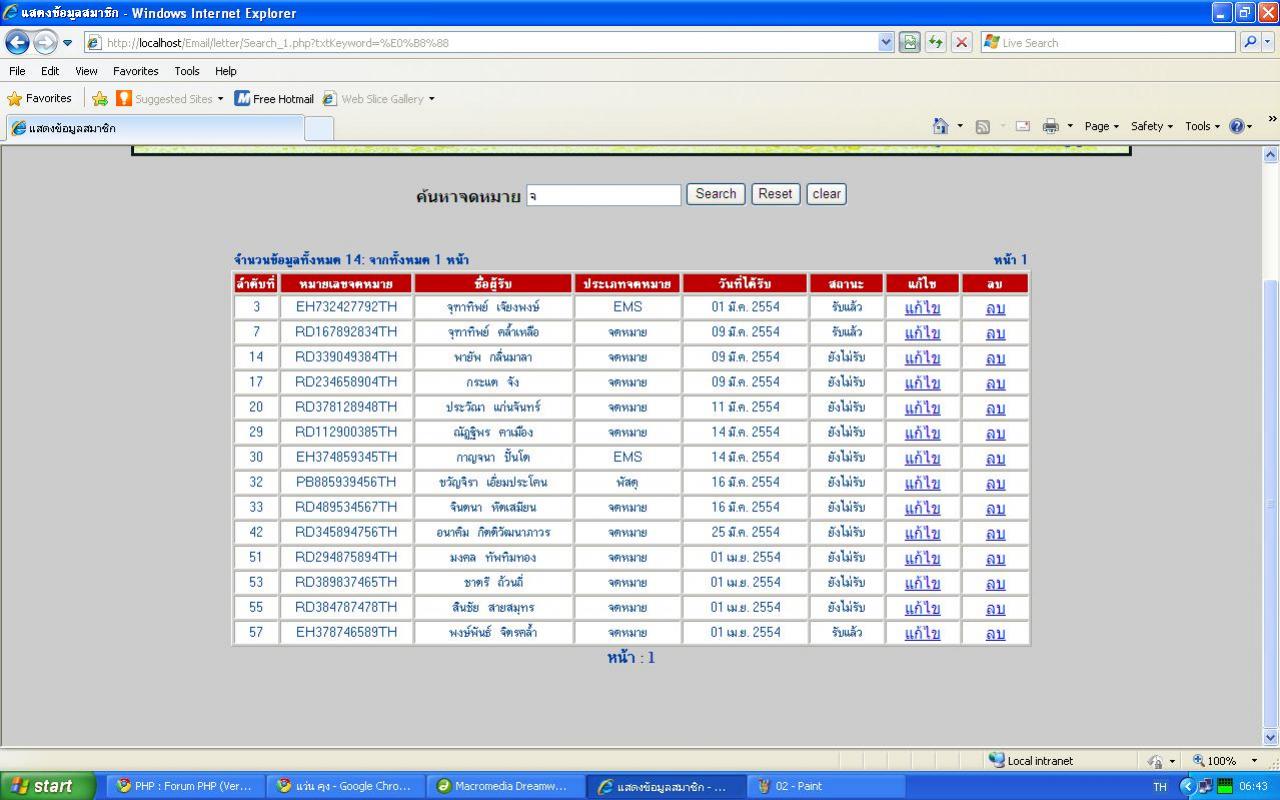Click the Reset button

tap(775, 194)
